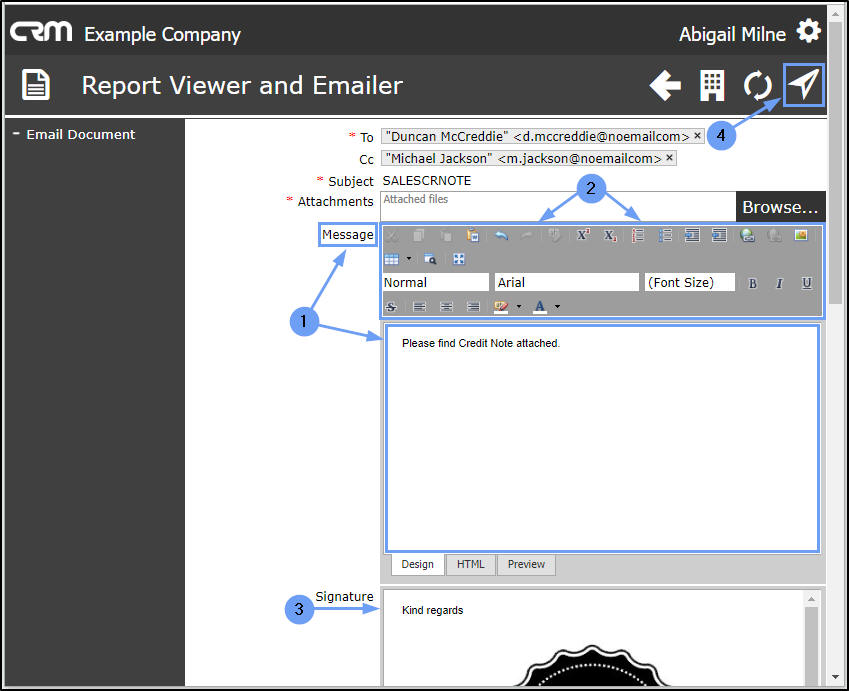Toggle bold formatting
The image size is (849, 691).
[752, 283]
